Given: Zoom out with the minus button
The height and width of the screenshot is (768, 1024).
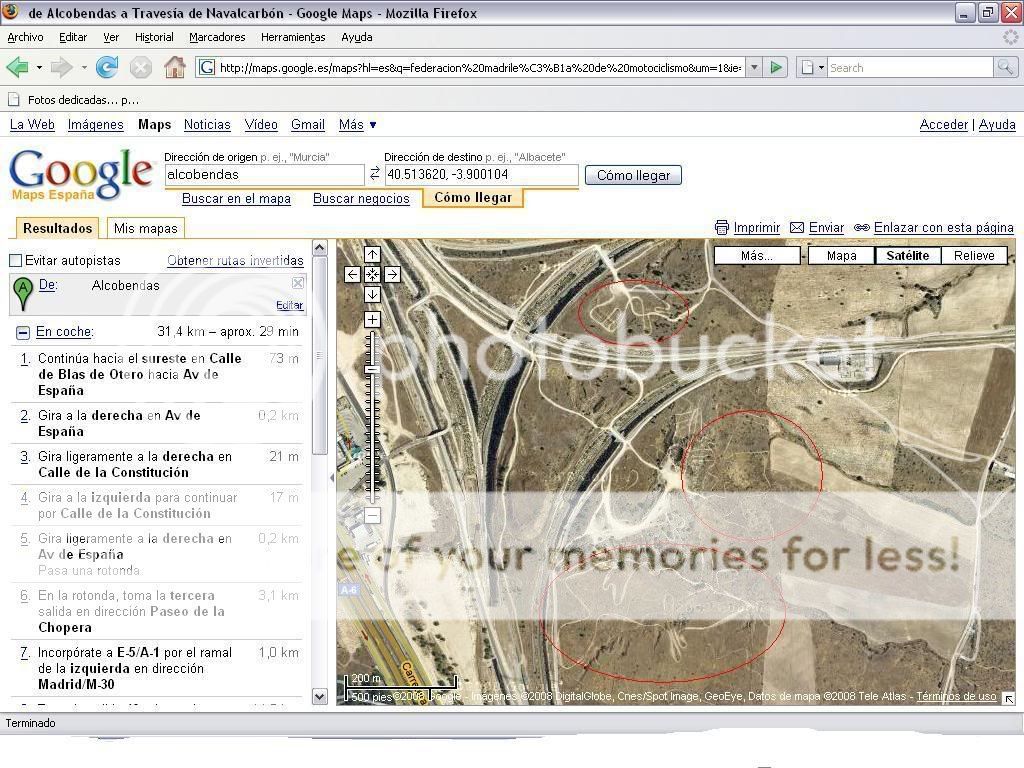Looking at the screenshot, I should coord(372,515).
